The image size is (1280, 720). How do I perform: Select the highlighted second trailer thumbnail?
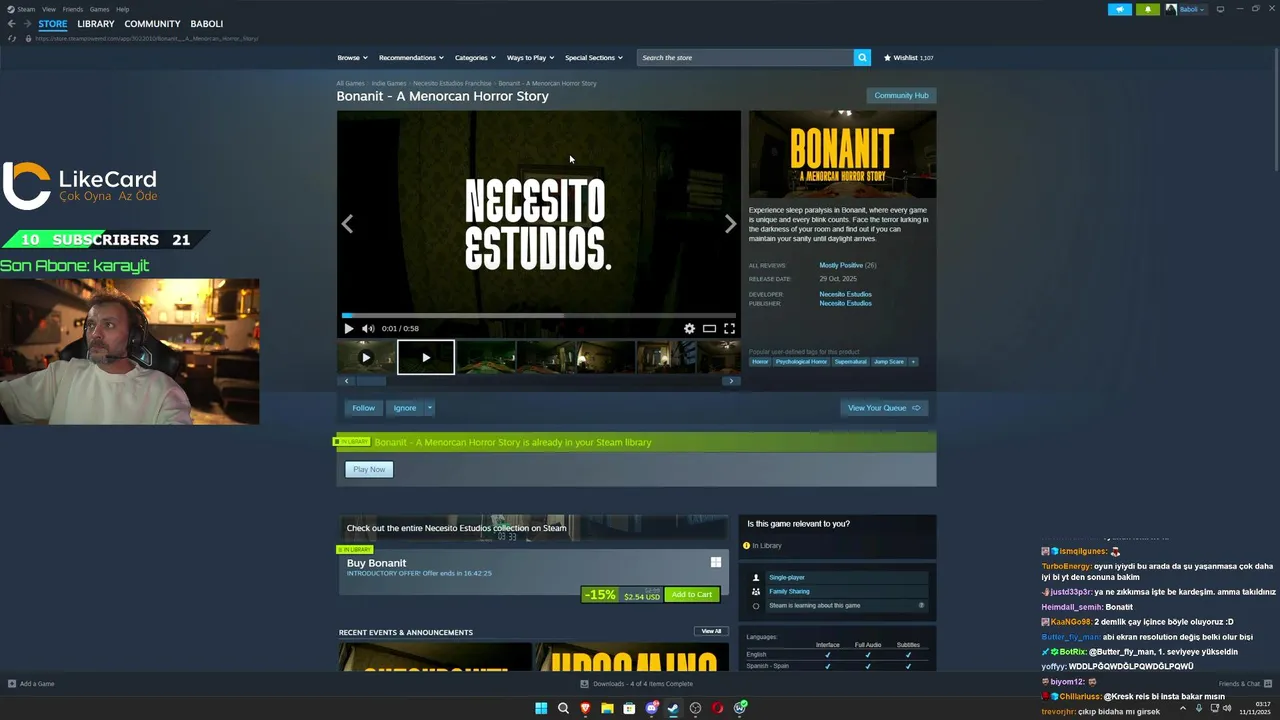[x=426, y=357]
